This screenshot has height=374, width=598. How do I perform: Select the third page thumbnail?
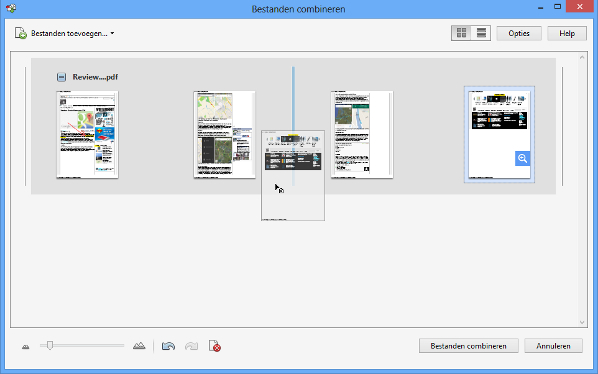point(362,134)
